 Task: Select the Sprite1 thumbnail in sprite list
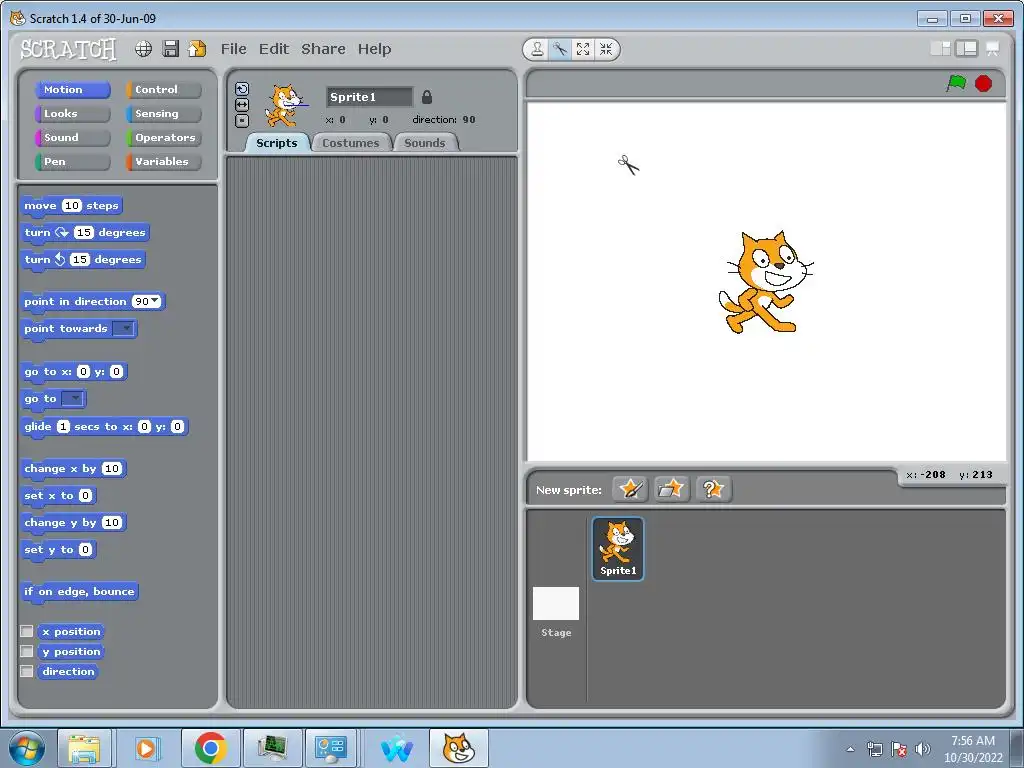point(618,548)
